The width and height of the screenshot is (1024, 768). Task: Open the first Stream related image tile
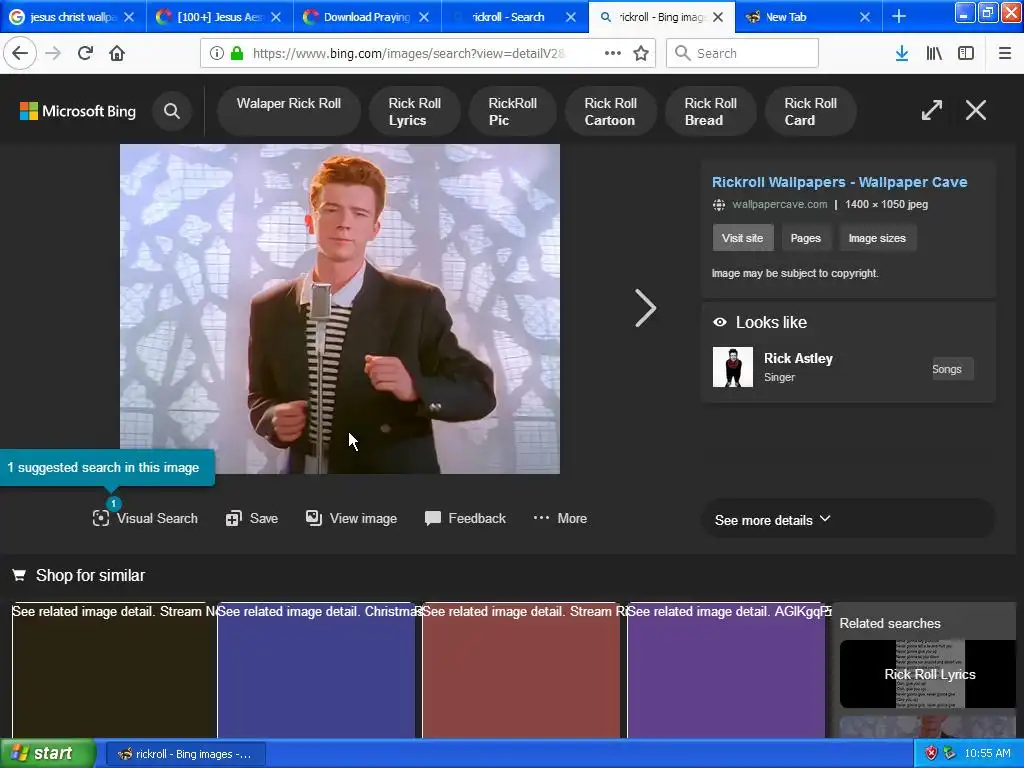click(x=114, y=670)
